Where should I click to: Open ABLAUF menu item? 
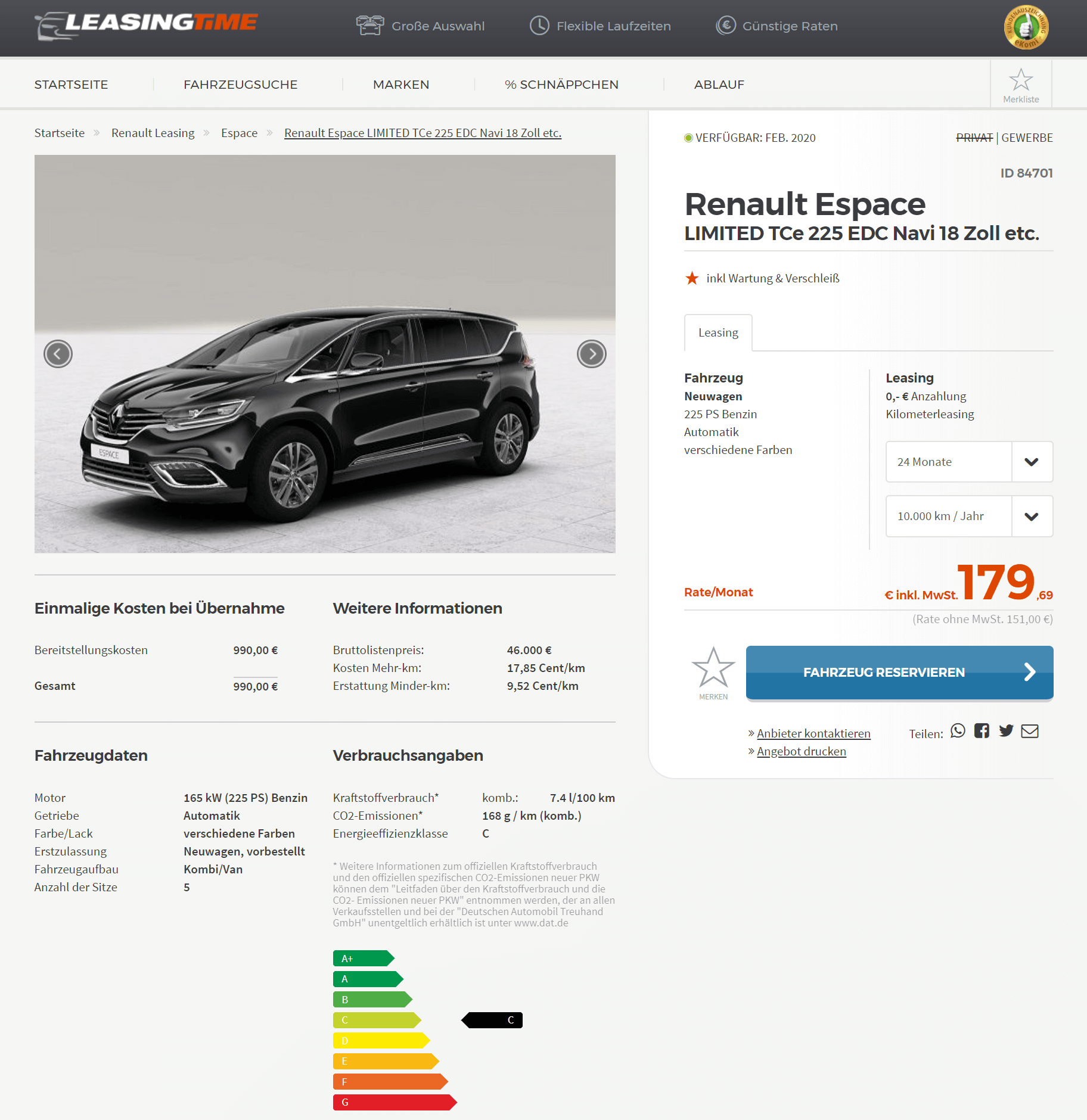(719, 85)
